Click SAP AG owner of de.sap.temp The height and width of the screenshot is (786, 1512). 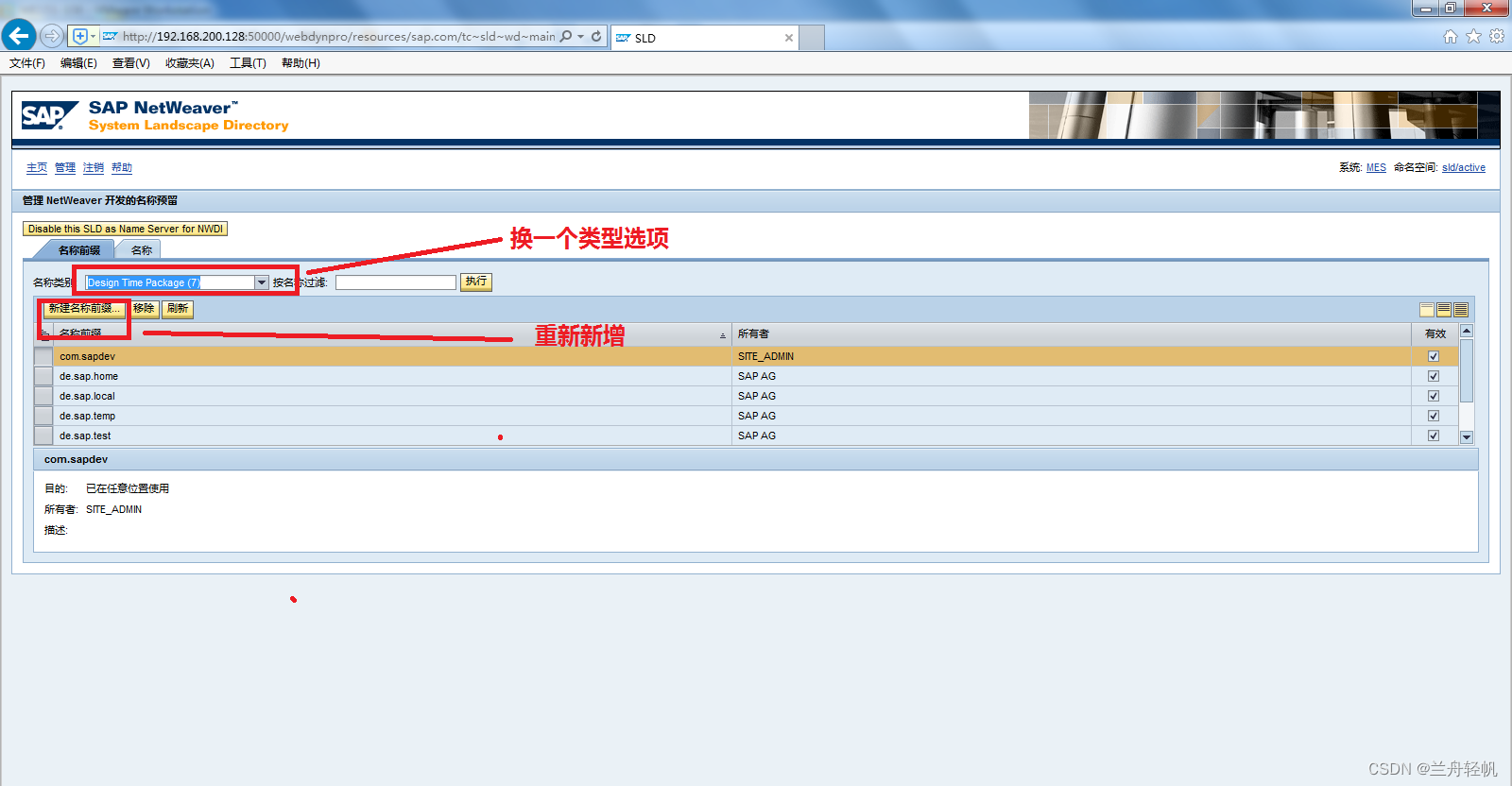(x=757, y=416)
